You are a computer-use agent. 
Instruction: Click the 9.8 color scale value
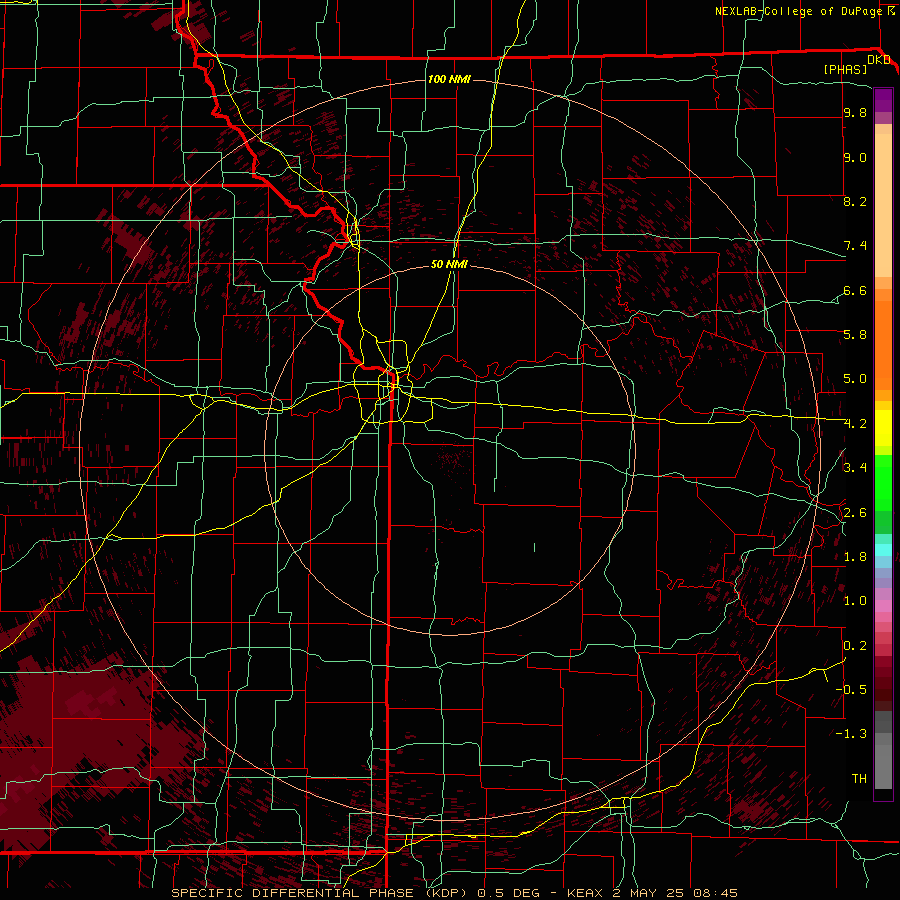pyautogui.click(x=855, y=113)
